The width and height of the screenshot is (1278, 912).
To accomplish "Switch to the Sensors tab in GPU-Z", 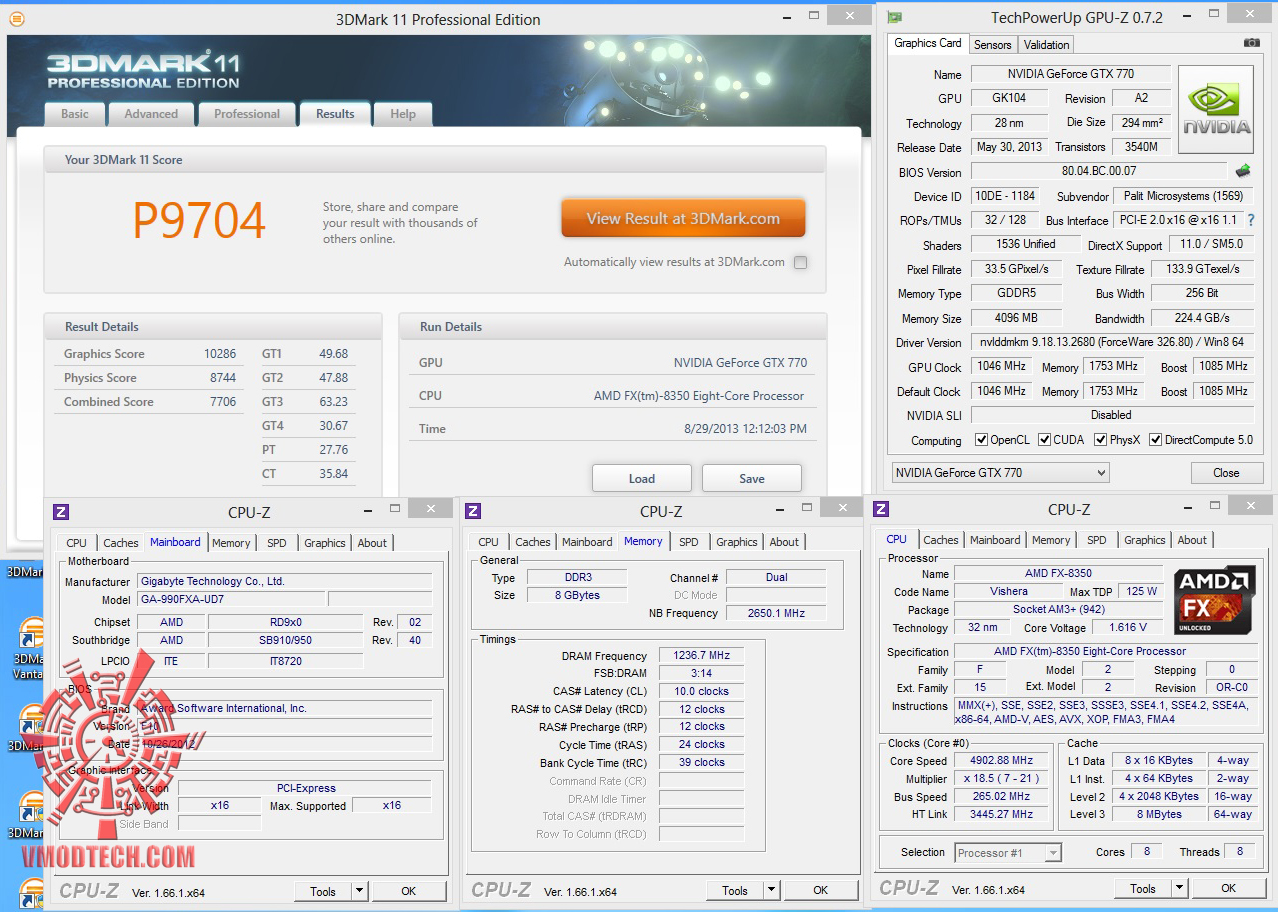I will [993, 44].
